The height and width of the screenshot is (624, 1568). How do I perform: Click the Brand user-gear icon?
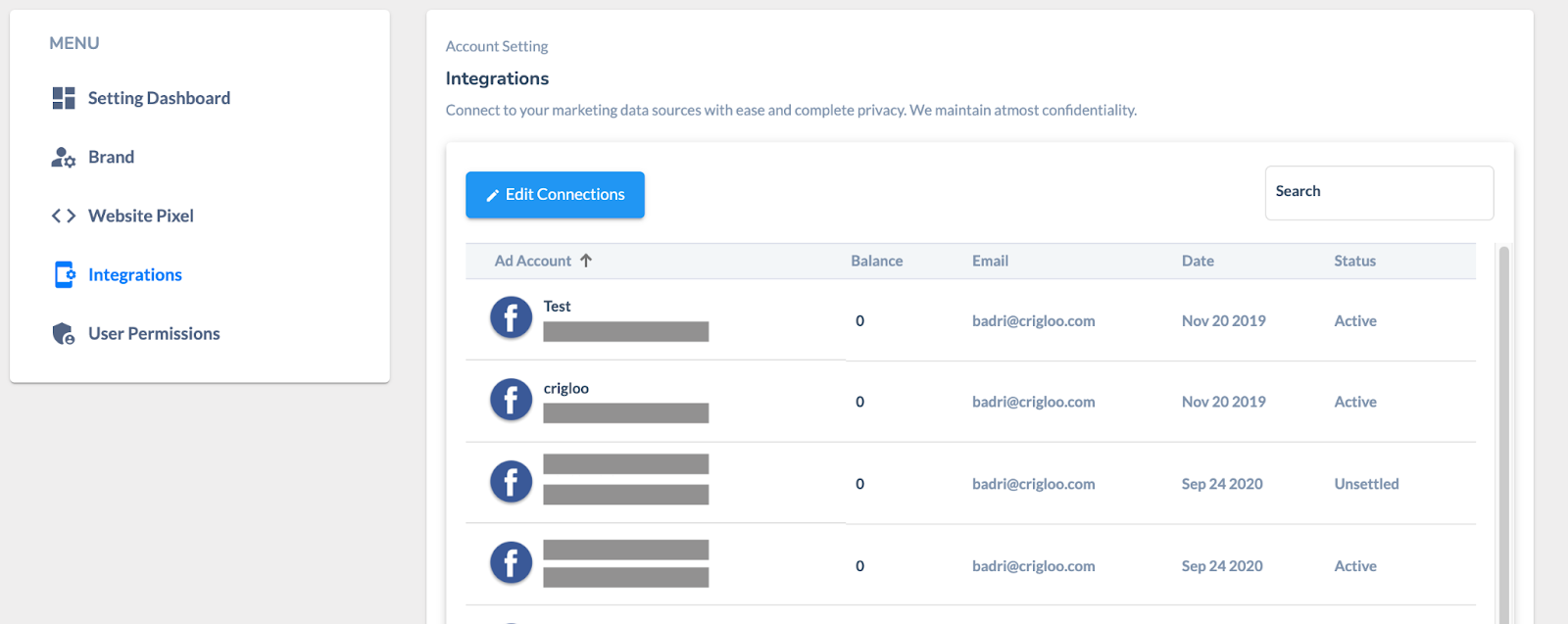click(x=64, y=157)
